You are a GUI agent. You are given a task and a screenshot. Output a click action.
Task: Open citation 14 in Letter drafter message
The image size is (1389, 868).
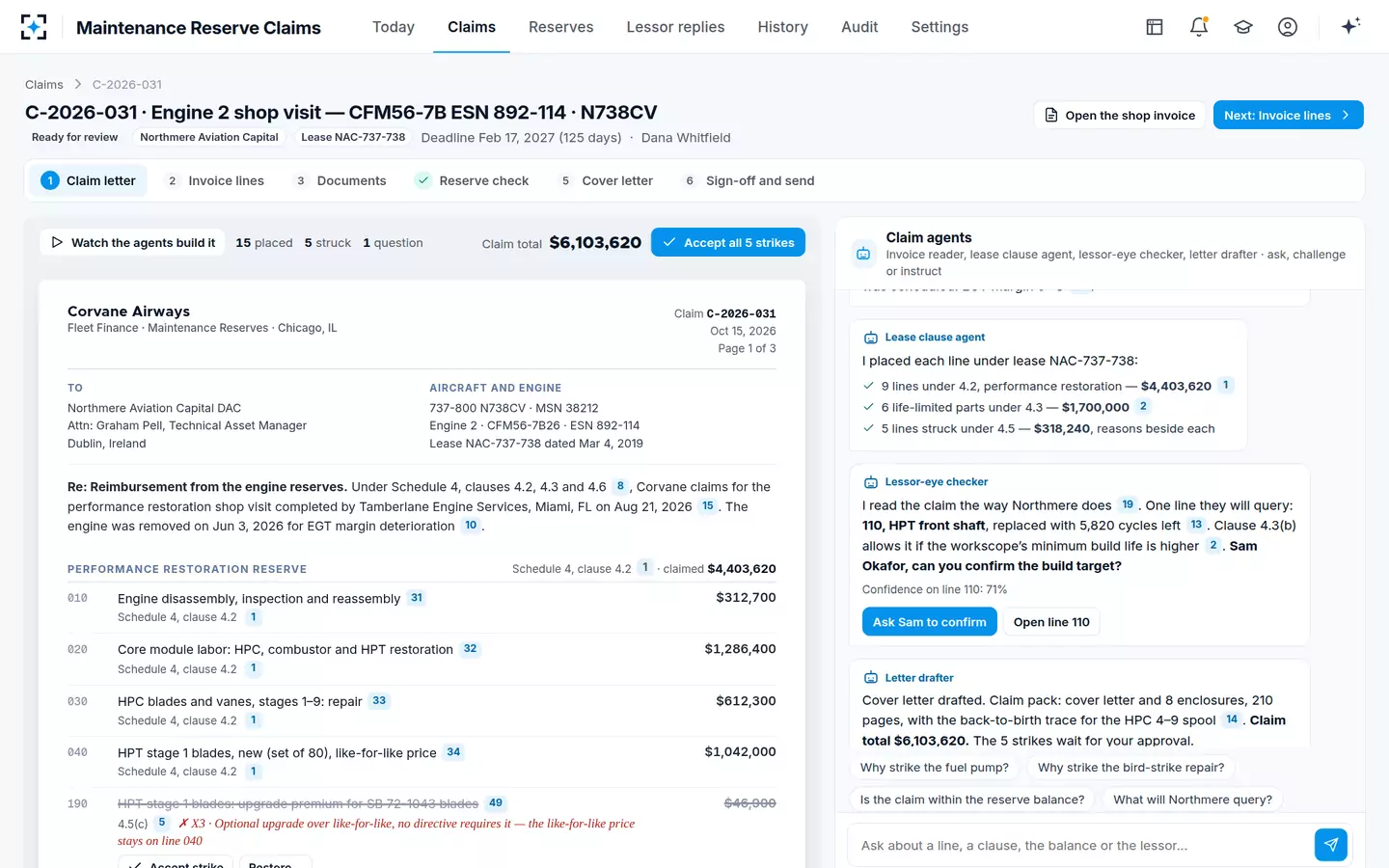1232,719
